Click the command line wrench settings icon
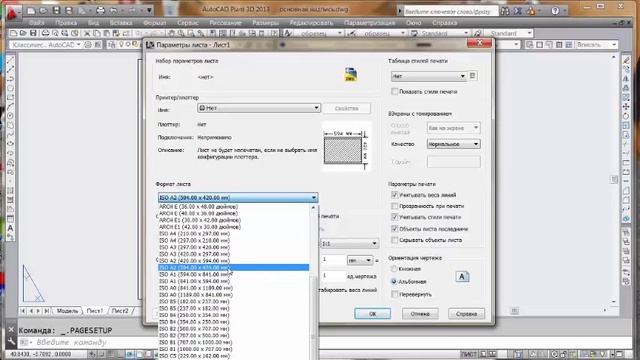The height and width of the screenshot is (360, 640). [11, 342]
